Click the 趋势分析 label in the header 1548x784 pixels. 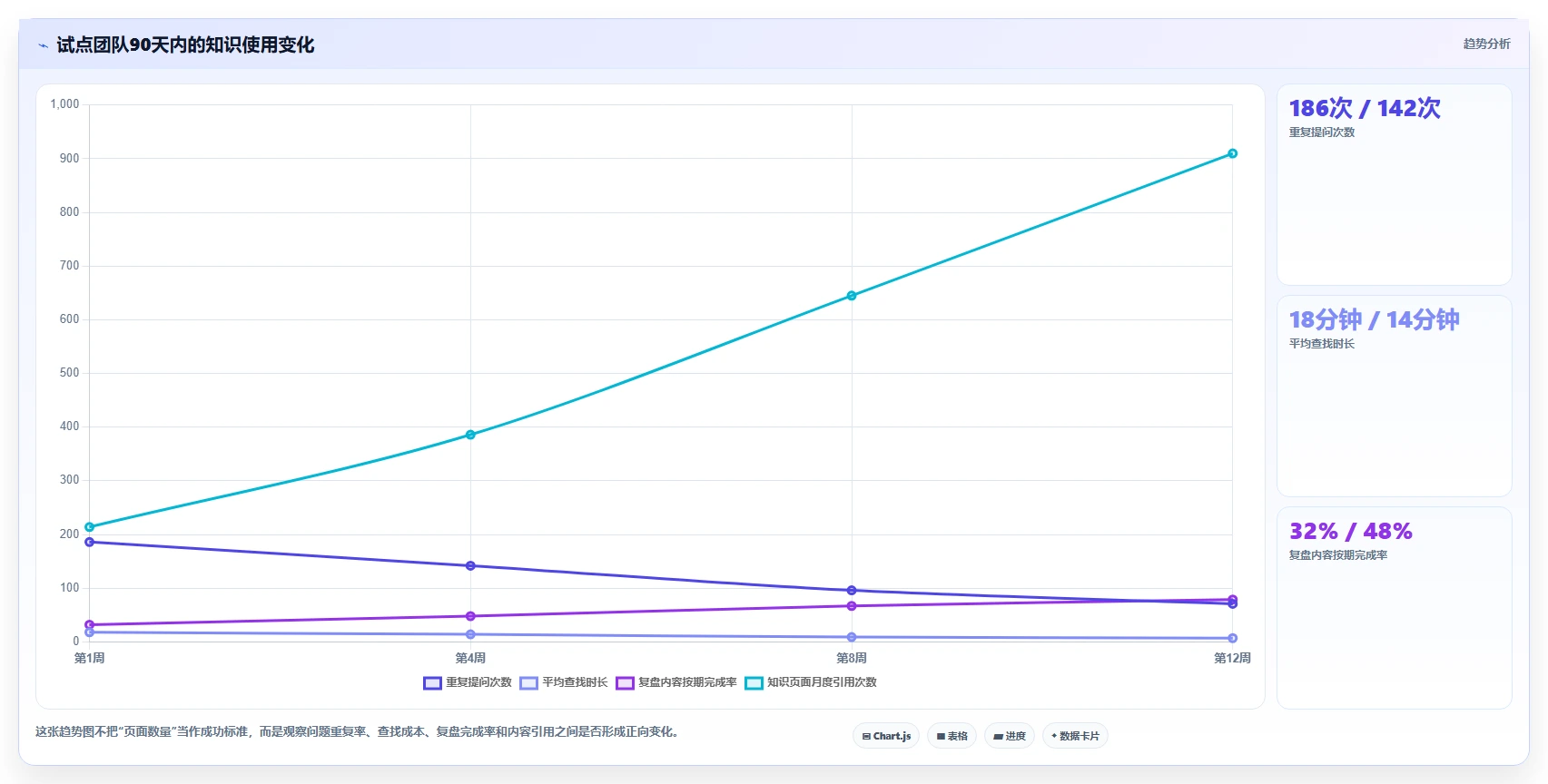[x=1486, y=44]
